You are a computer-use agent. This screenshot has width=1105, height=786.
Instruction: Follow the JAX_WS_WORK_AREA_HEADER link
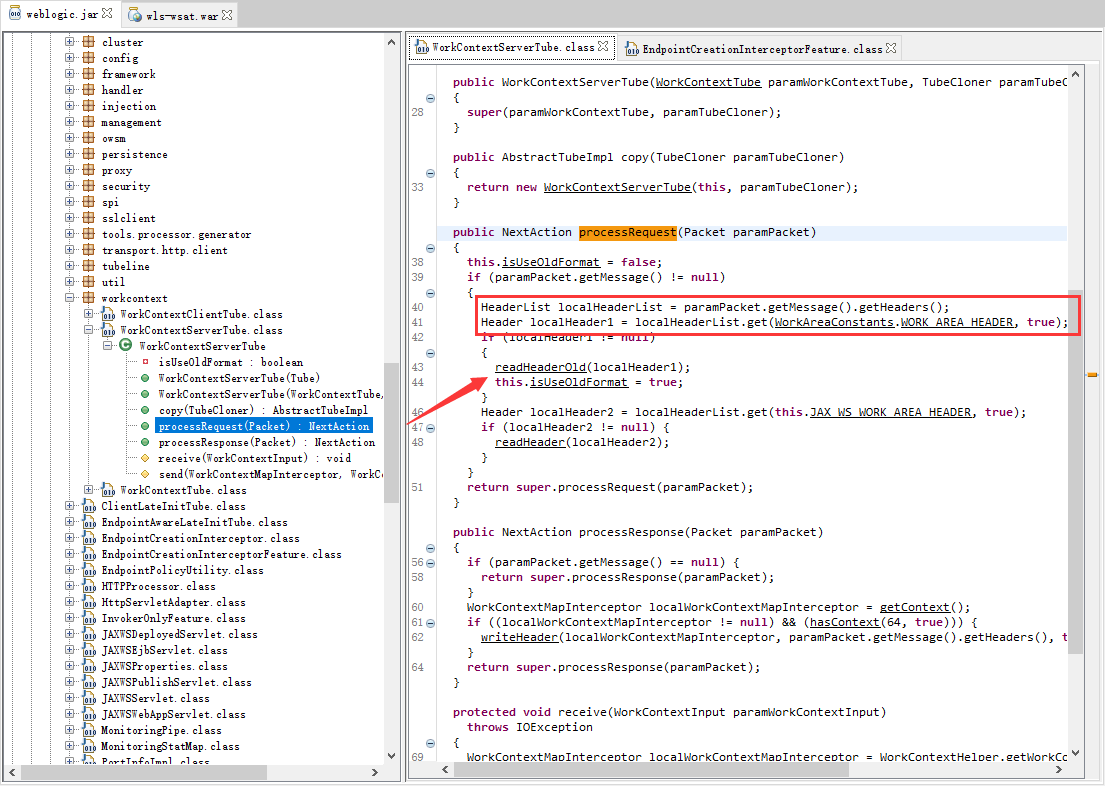[x=890, y=412]
